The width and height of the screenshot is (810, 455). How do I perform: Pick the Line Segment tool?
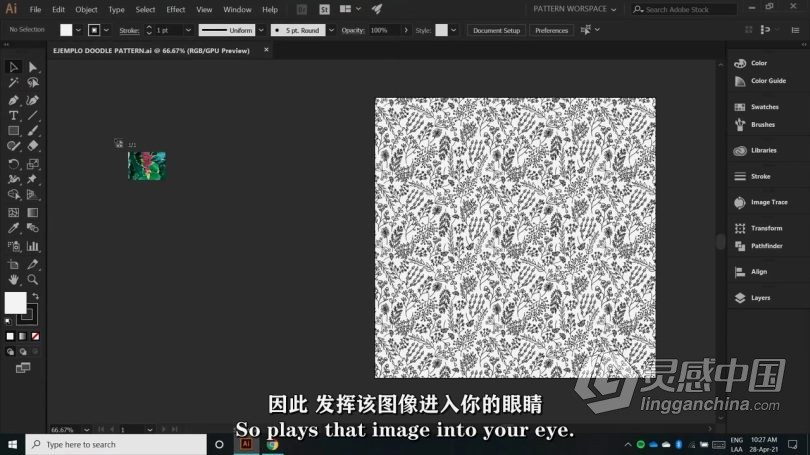(33, 115)
